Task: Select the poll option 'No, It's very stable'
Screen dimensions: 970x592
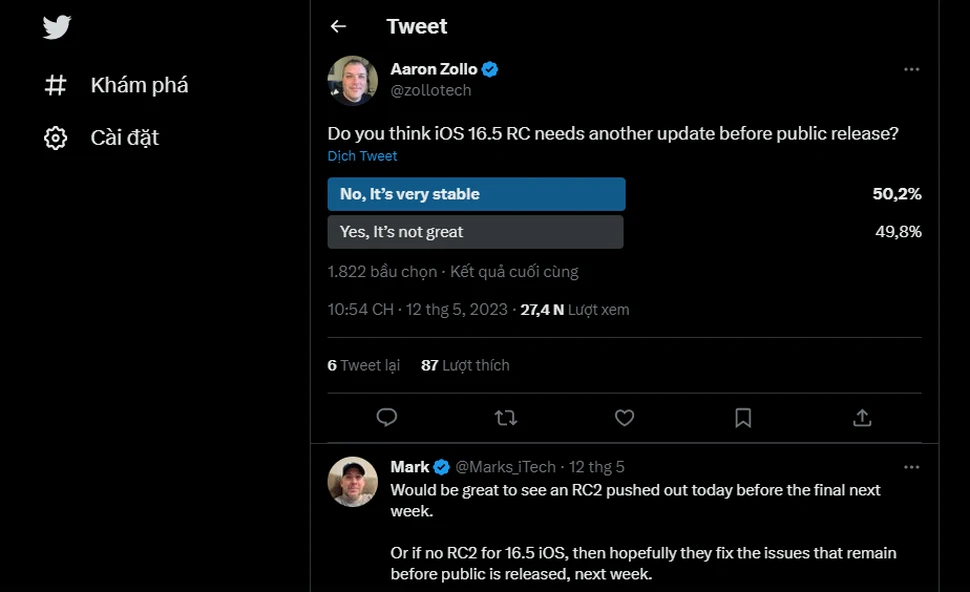Action: point(476,194)
